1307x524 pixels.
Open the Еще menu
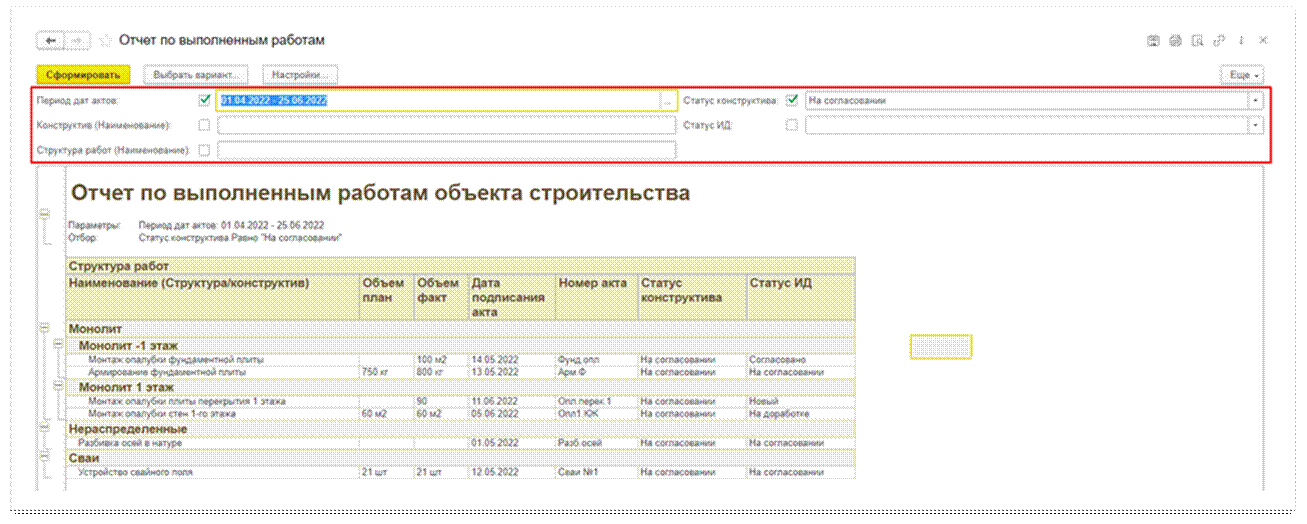coord(1242,75)
